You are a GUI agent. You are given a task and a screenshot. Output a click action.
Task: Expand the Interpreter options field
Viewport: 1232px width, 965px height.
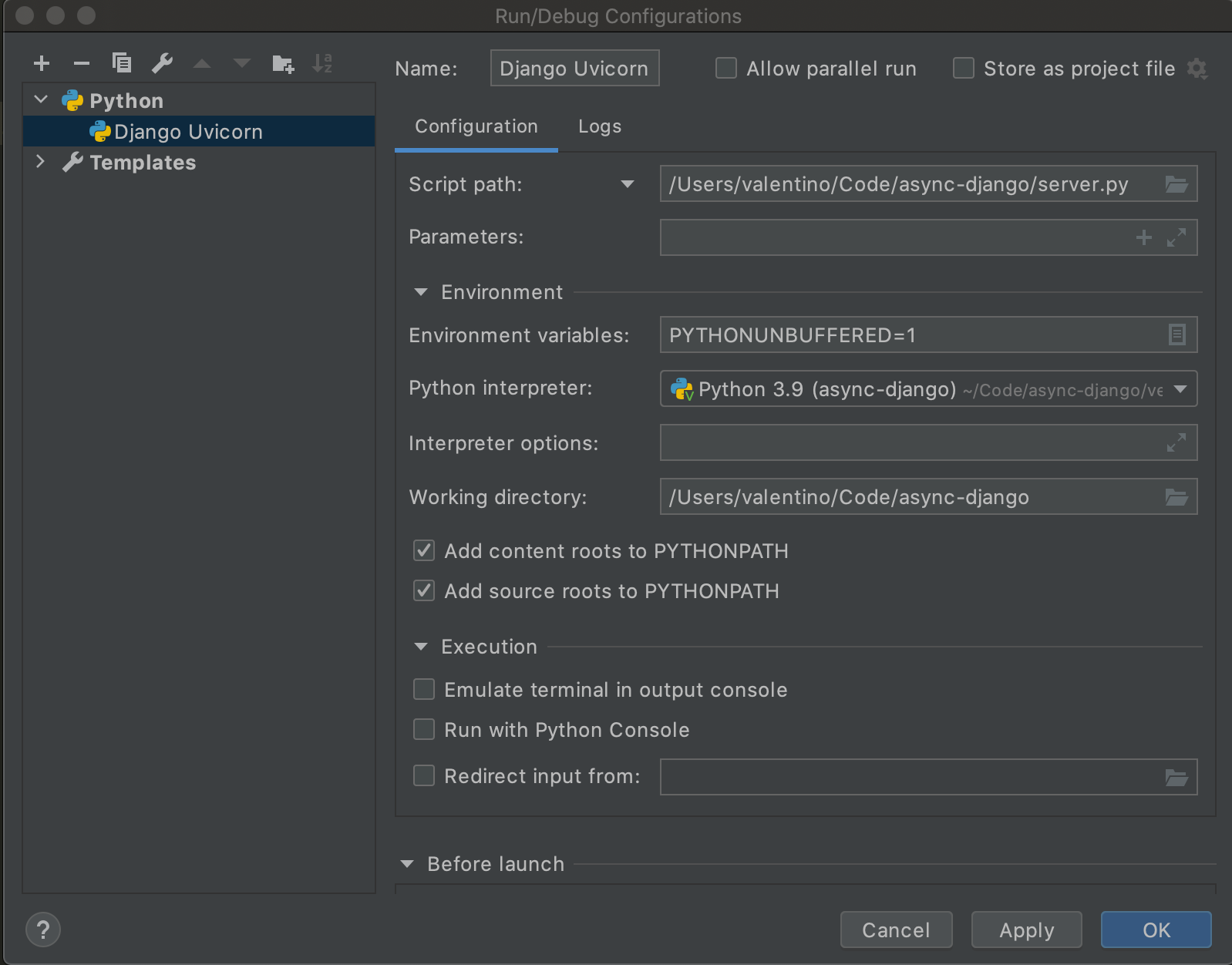click(1176, 442)
